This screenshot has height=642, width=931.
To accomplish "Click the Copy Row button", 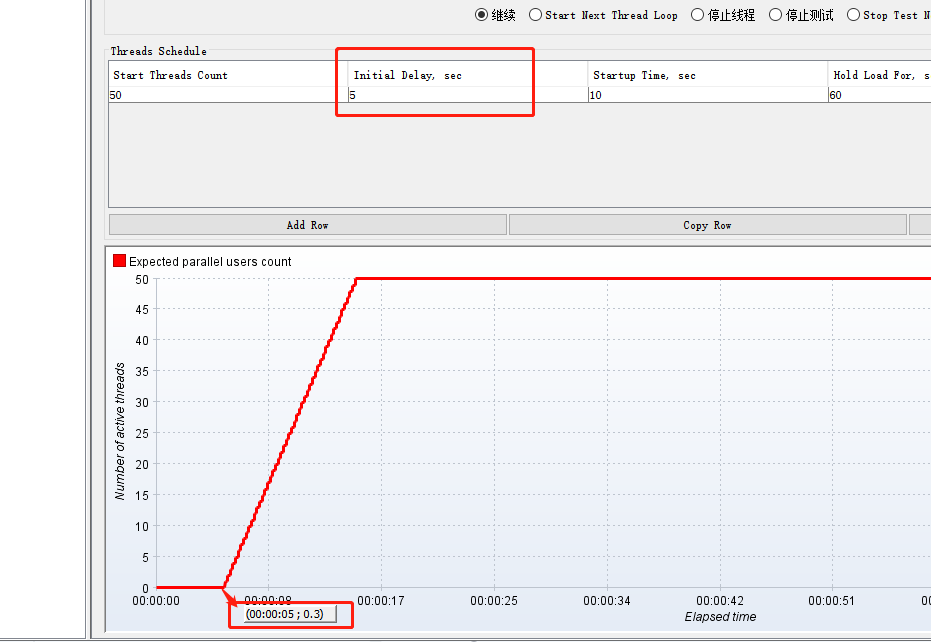I will coord(707,224).
